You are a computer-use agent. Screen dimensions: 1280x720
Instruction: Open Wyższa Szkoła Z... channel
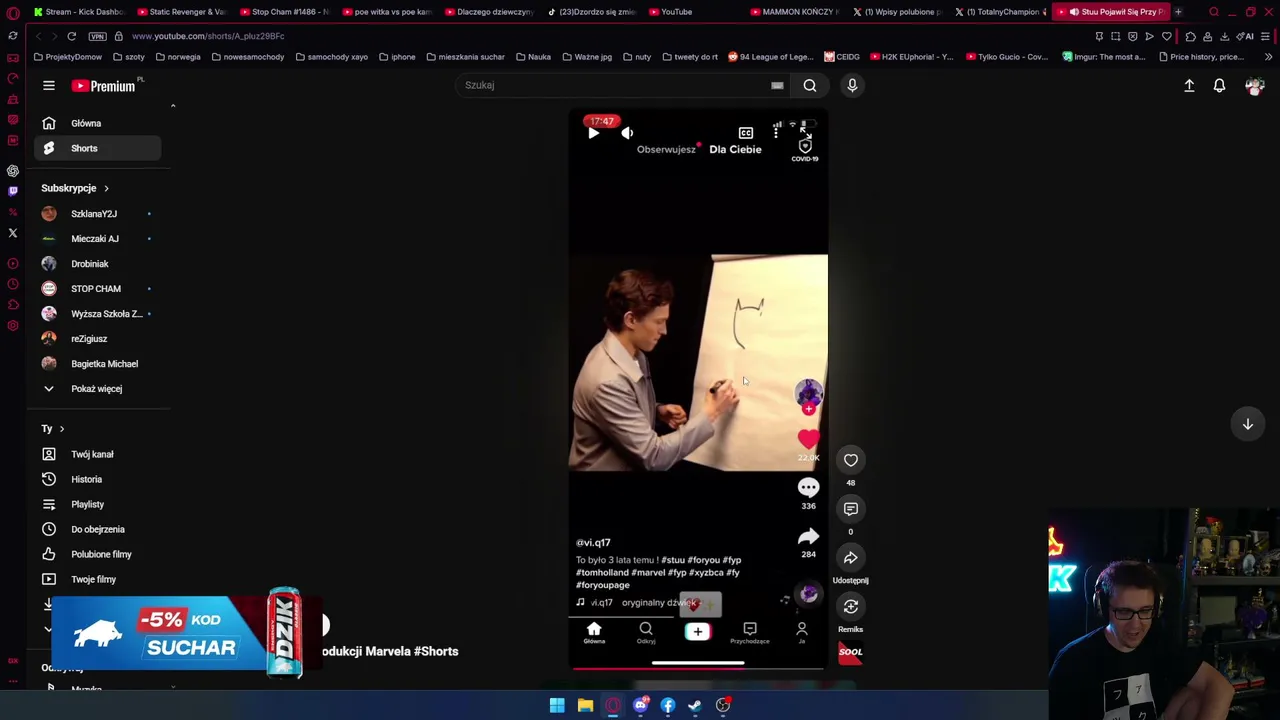pyautogui.click(x=98, y=314)
